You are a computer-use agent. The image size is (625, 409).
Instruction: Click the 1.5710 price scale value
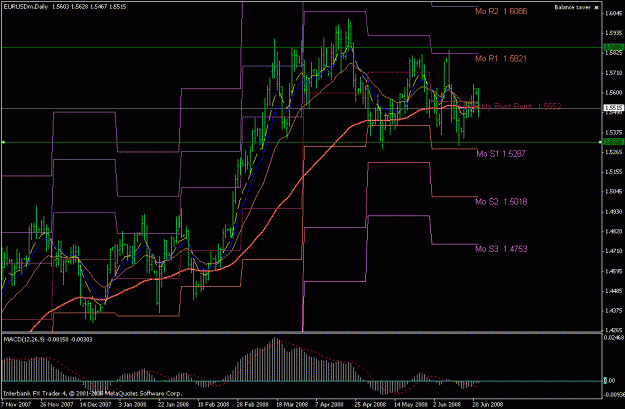tap(613, 73)
